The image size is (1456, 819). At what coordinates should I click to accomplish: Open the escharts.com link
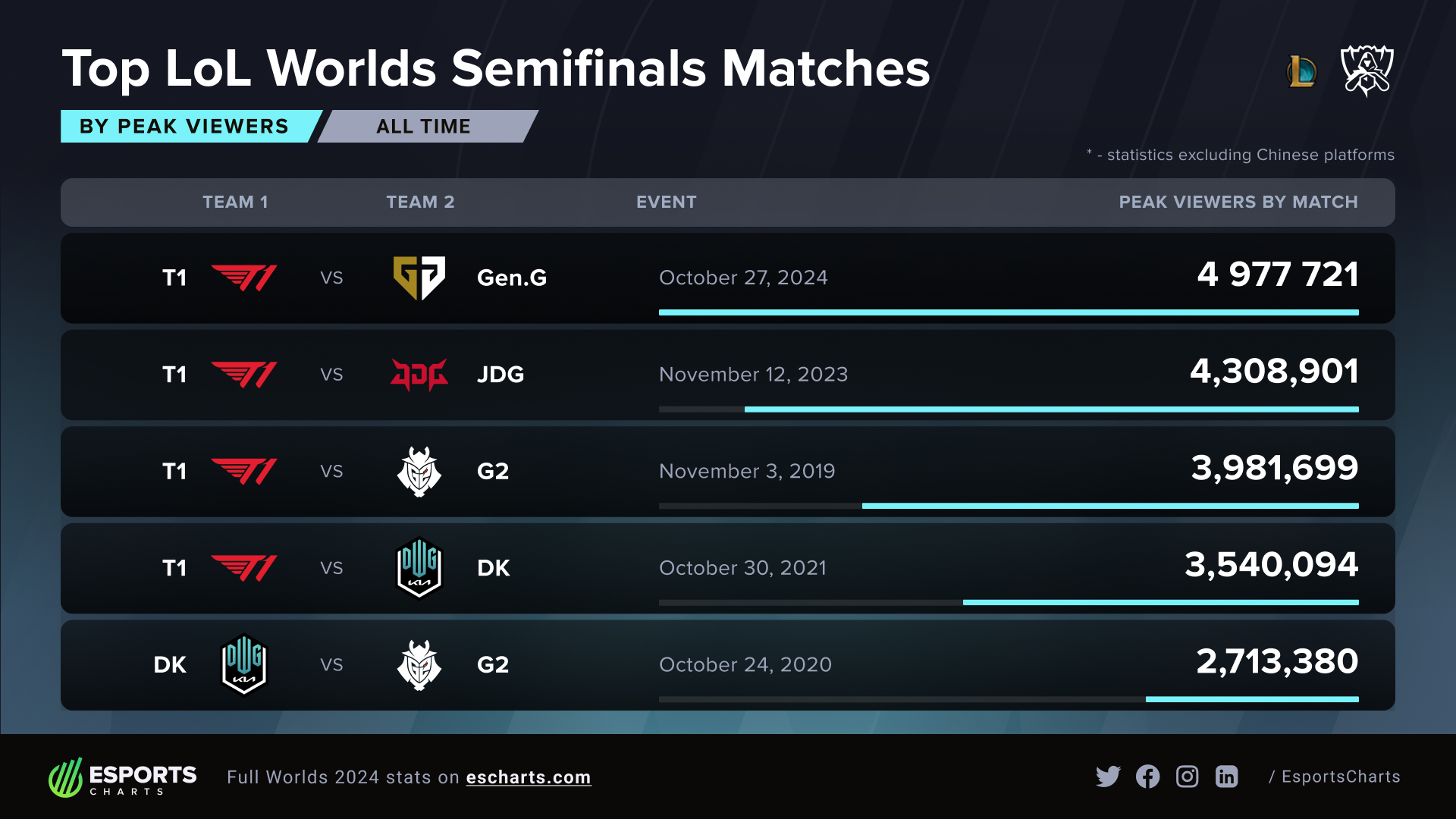click(x=529, y=777)
